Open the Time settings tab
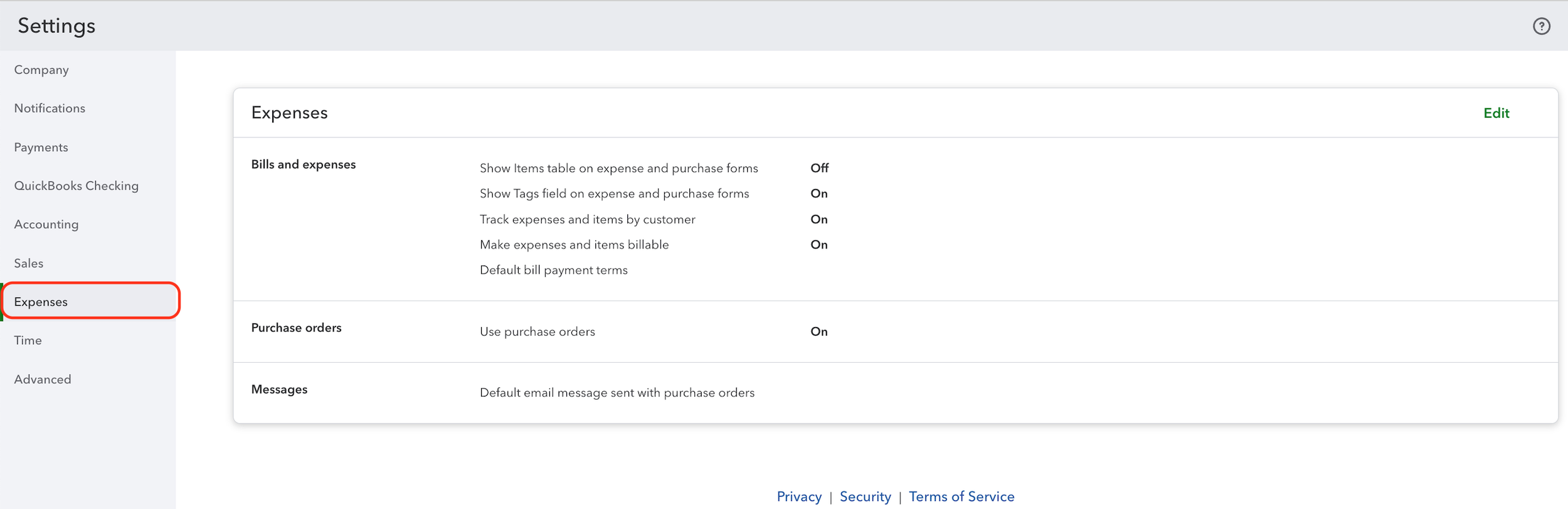 [28, 340]
